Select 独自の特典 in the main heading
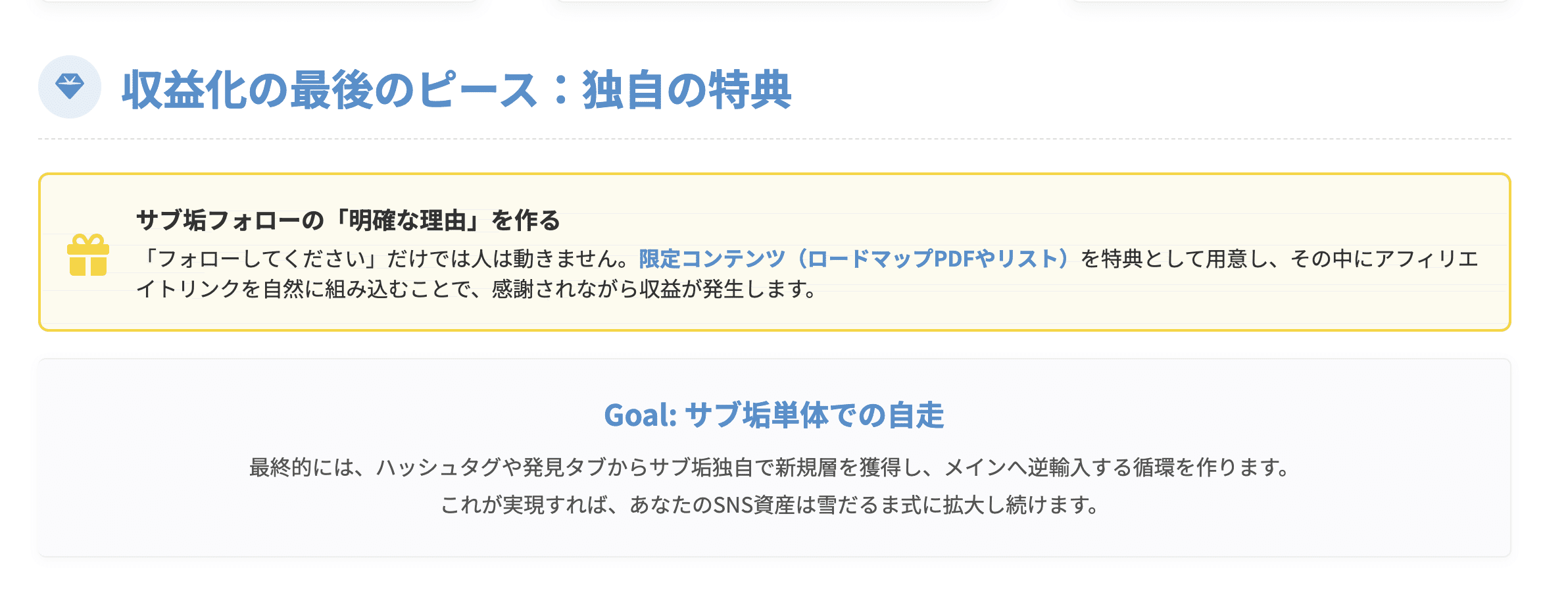 687,90
